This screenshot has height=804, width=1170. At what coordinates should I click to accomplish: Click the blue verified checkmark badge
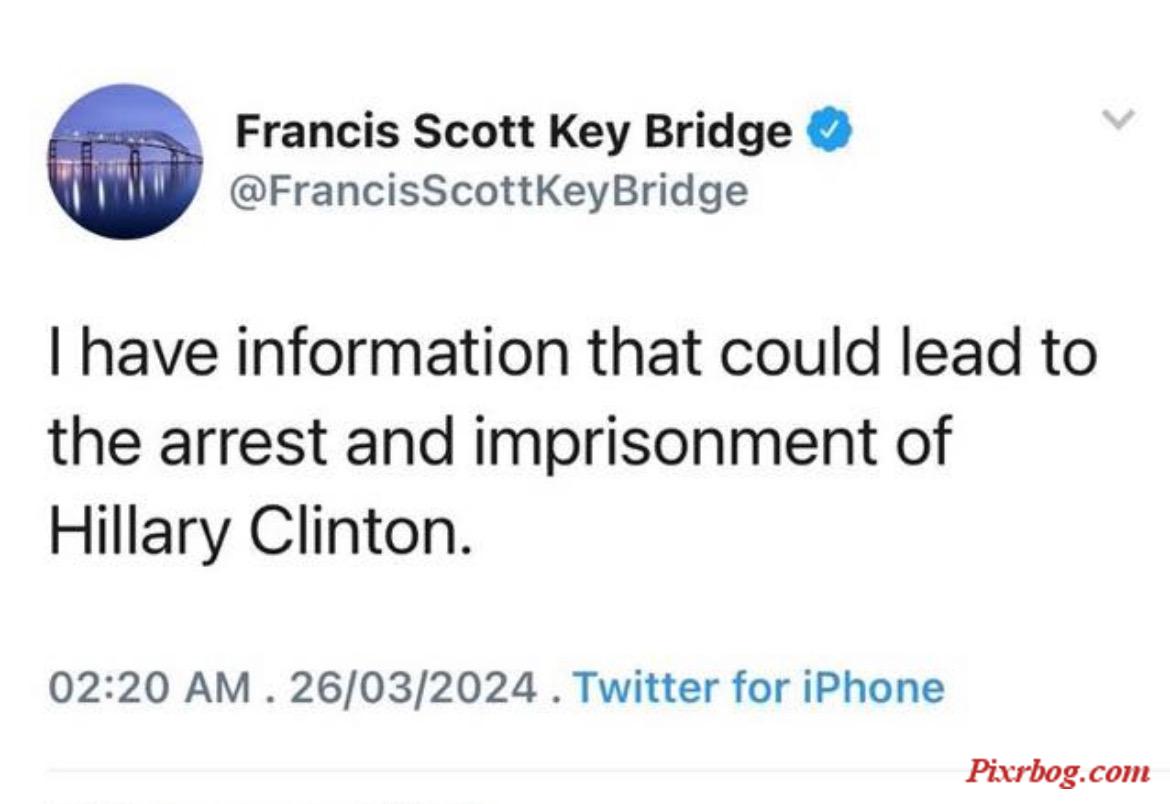point(829,129)
